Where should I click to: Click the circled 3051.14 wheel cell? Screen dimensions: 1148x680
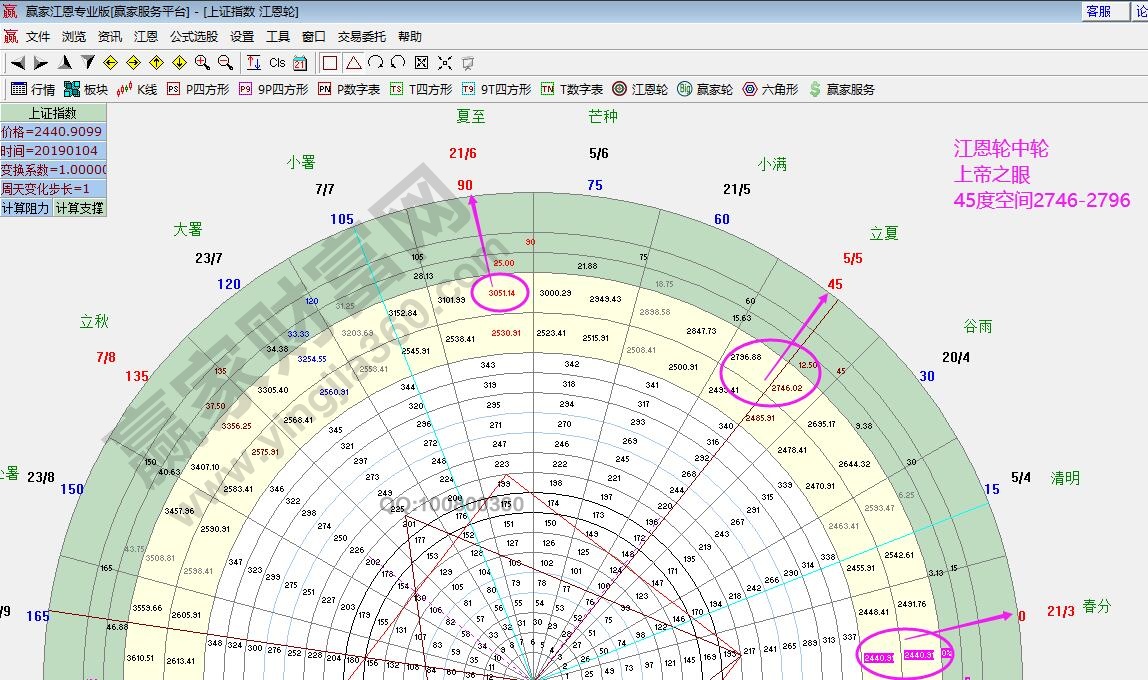(x=502, y=293)
